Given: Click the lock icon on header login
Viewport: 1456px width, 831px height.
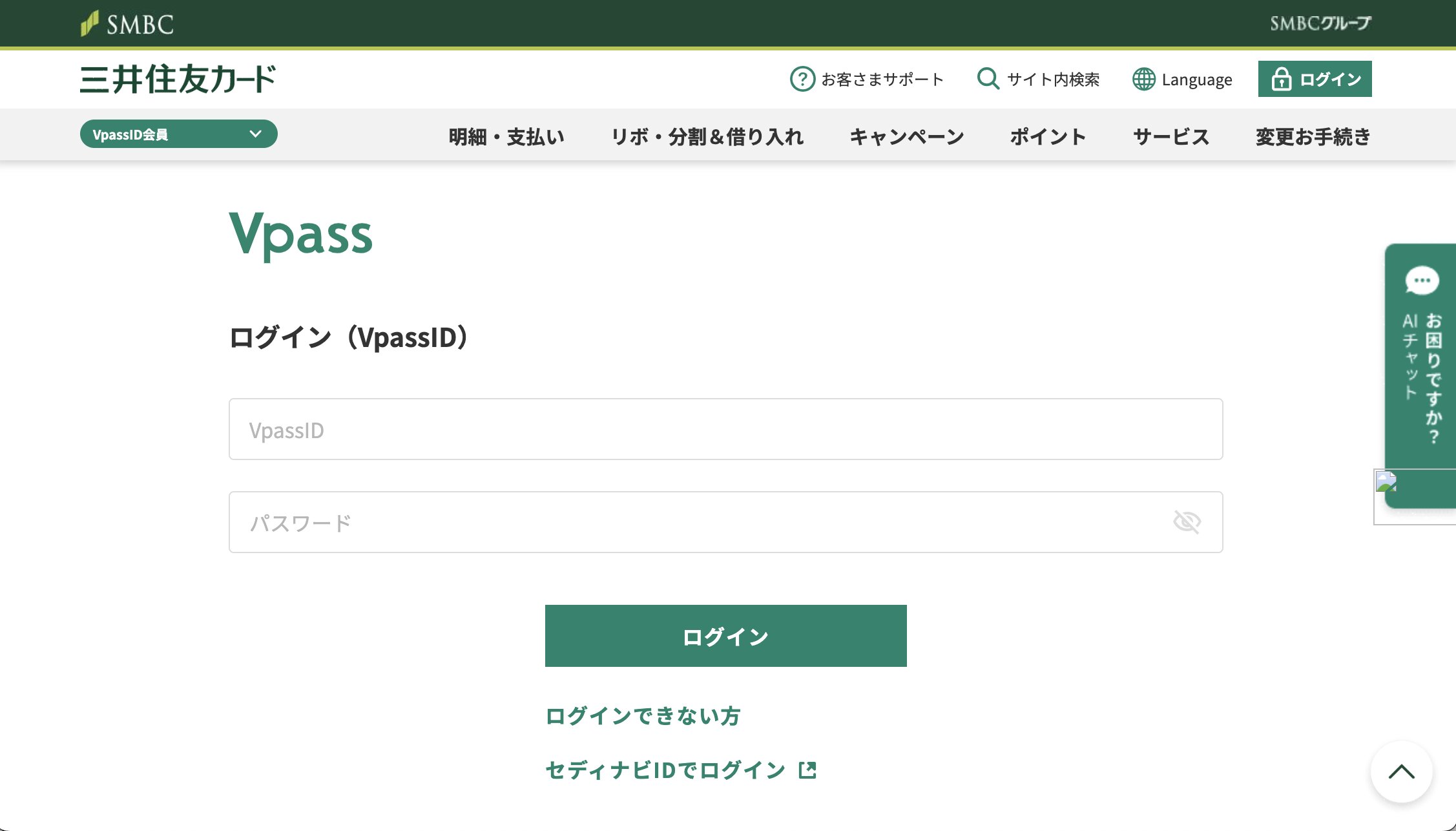Looking at the screenshot, I should (1281, 79).
